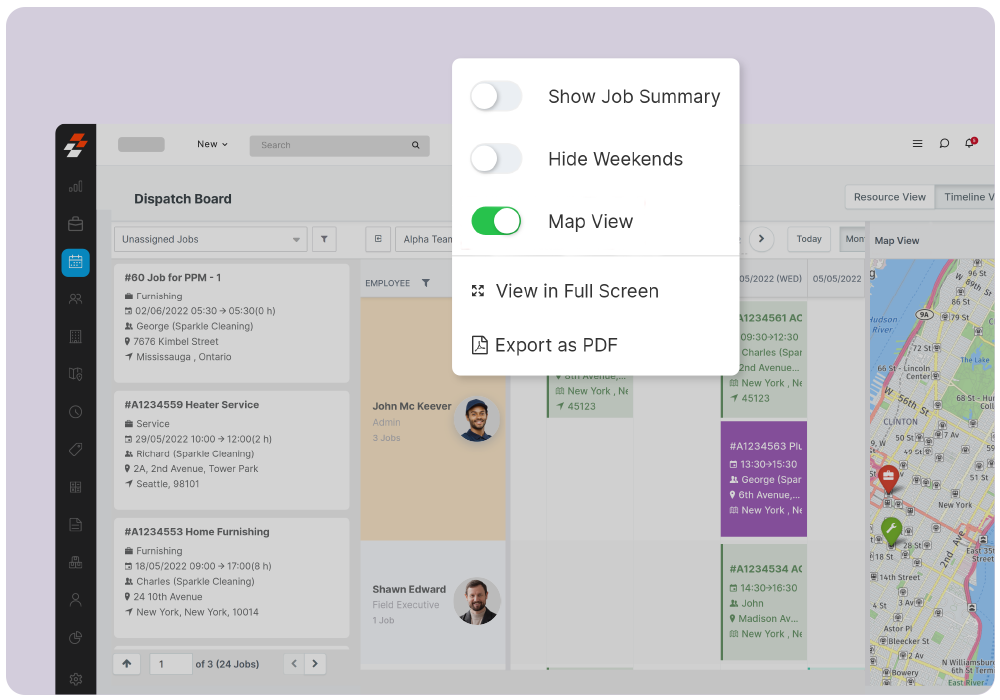Open the Unassigned Jobs dropdown

210,239
